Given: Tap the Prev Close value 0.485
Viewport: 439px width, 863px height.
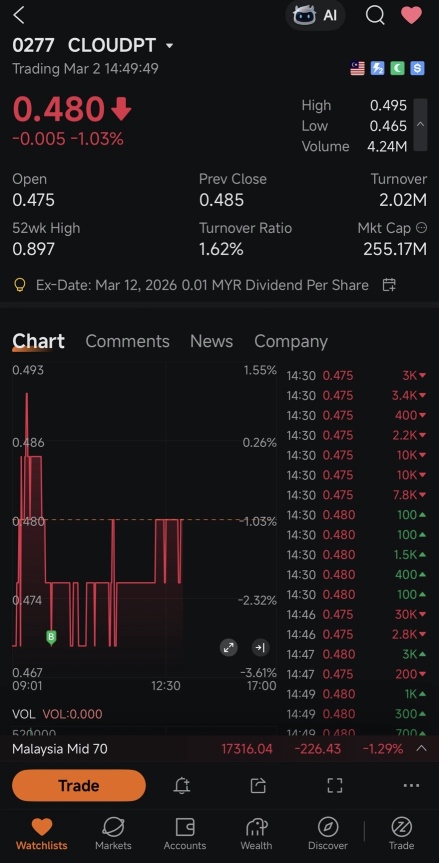Looking at the screenshot, I should (221, 200).
